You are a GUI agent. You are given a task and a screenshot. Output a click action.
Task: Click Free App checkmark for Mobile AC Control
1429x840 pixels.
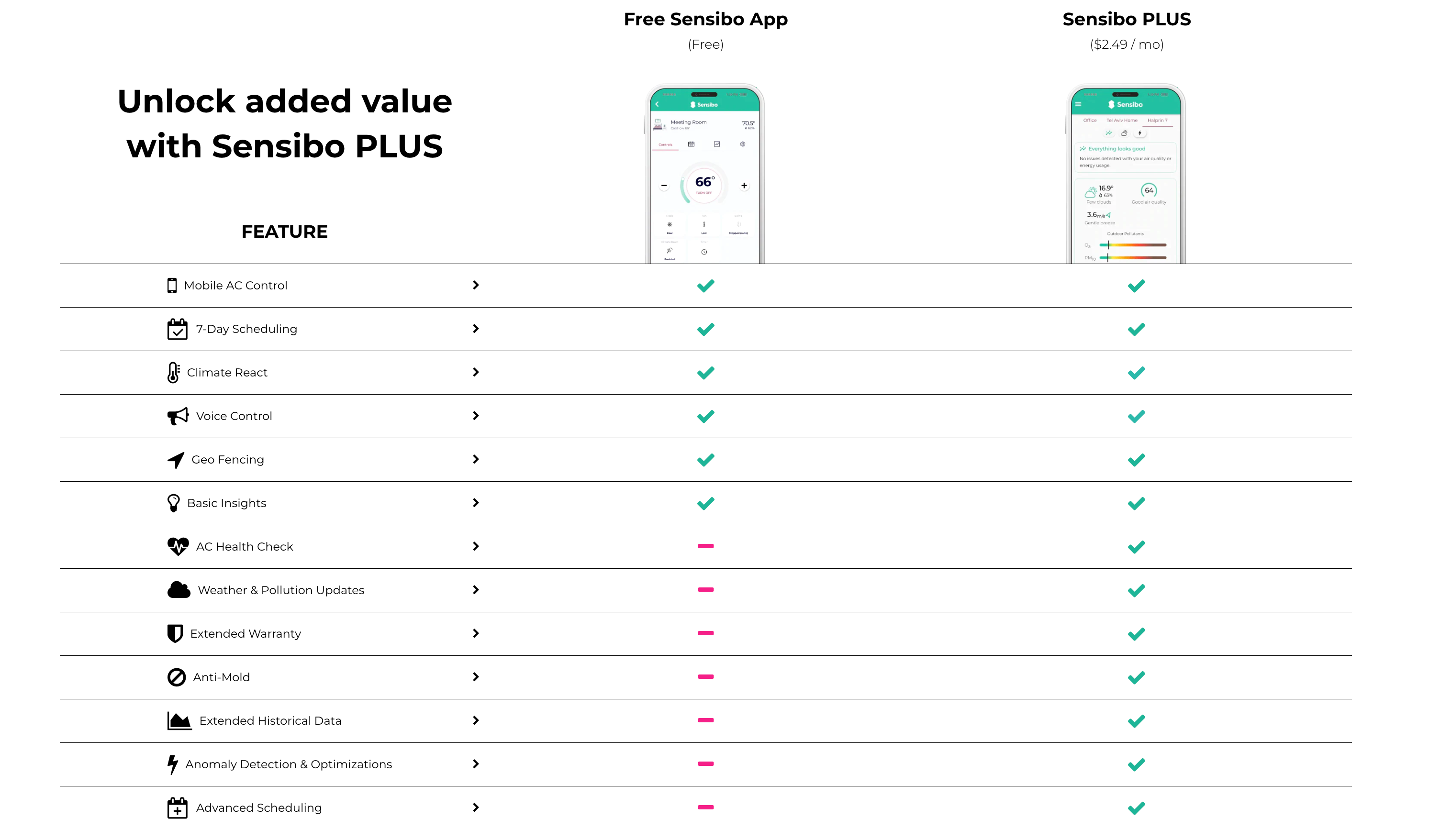pyautogui.click(x=705, y=286)
